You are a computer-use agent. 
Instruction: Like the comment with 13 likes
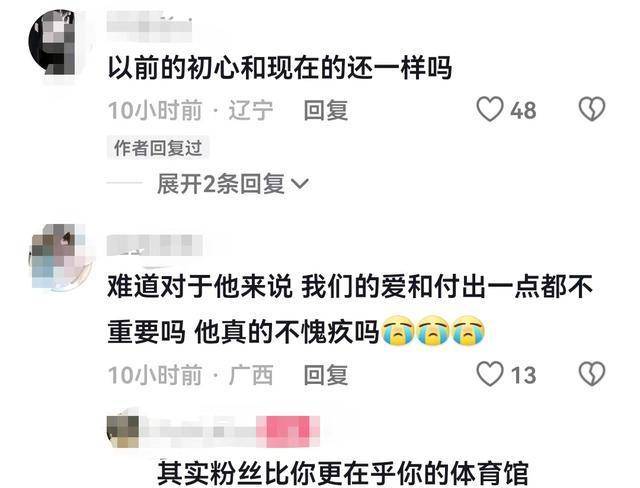coord(490,374)
